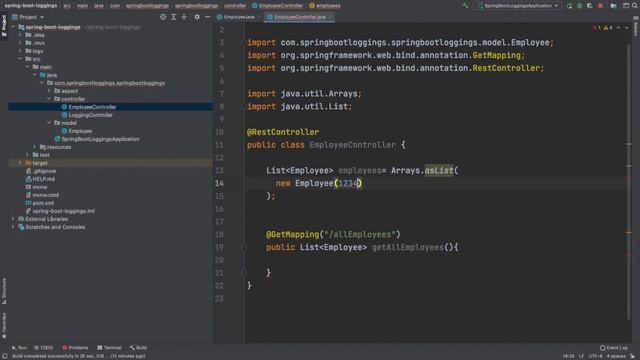
Task: Select .gitignore file in tree
Action: coord(44,171)
